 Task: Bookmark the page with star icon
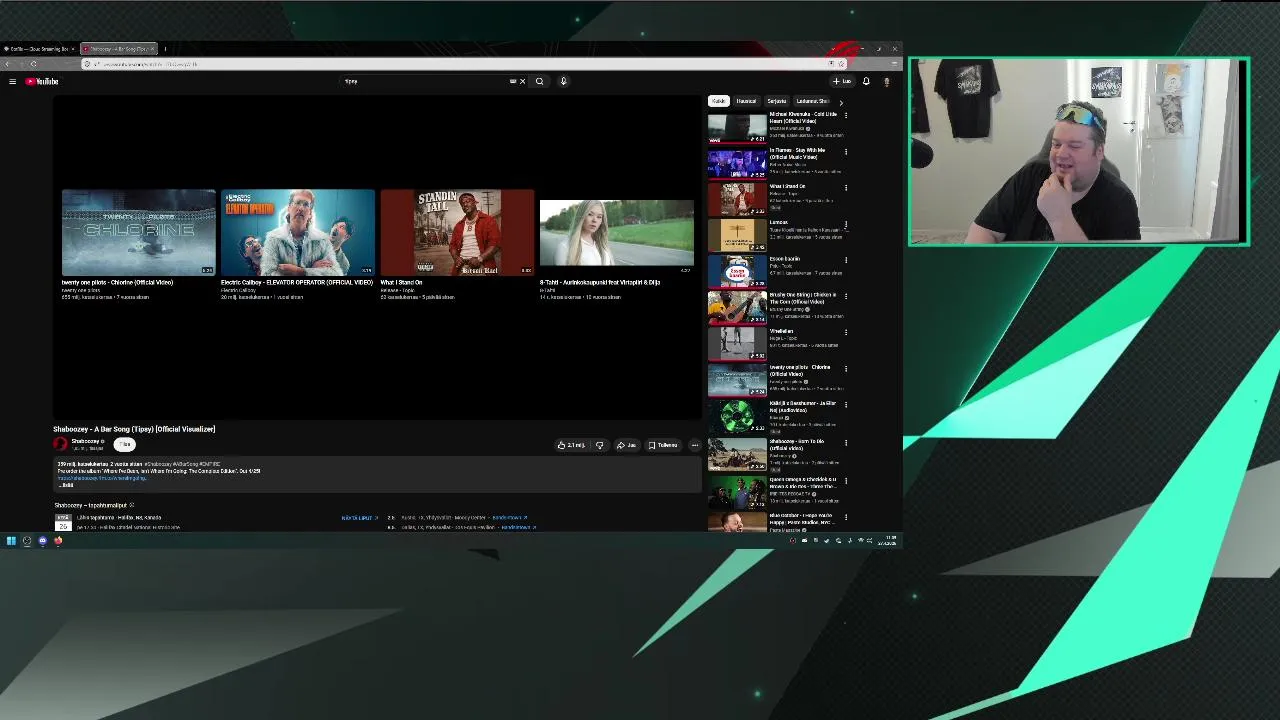[x=841, y=64]
